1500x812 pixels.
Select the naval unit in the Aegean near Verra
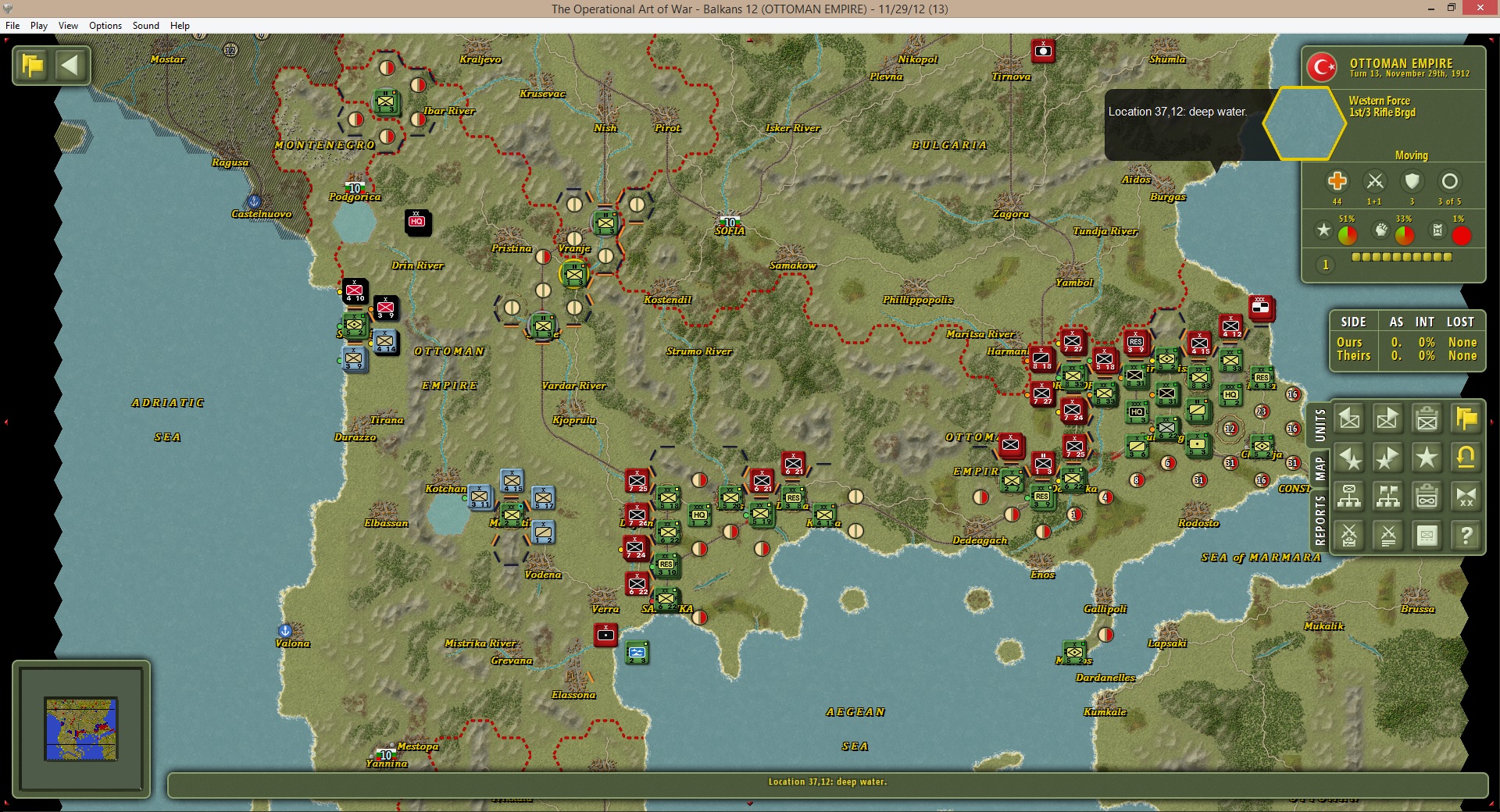pyautogui.click(x=637, y=652)
